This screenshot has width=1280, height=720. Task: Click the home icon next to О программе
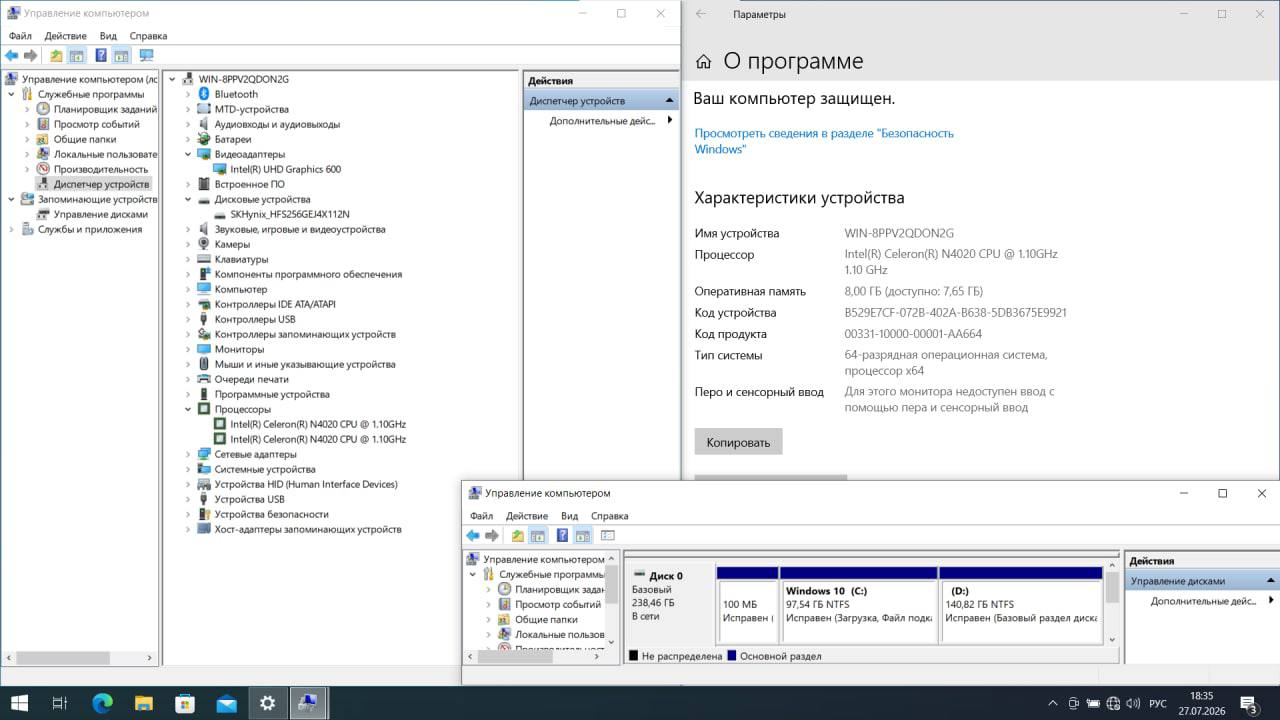coord(703,61)
